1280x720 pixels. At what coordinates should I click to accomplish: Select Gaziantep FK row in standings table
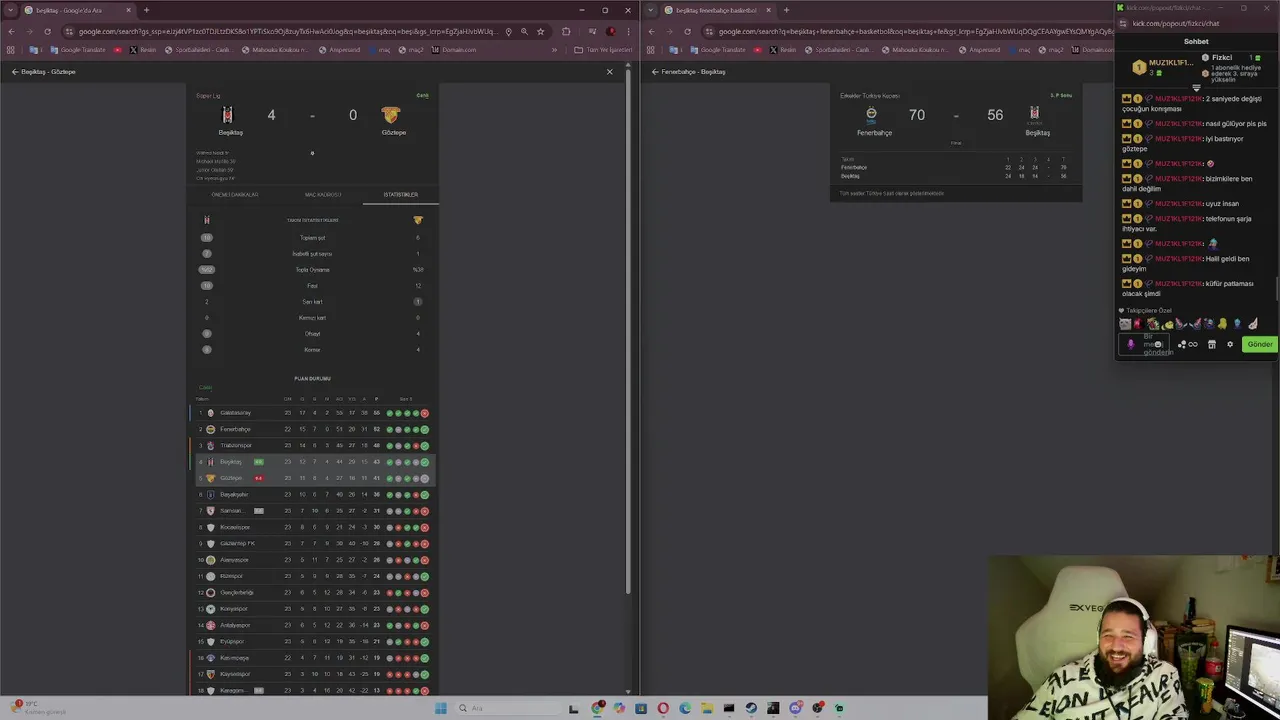[x=312, y=544]
